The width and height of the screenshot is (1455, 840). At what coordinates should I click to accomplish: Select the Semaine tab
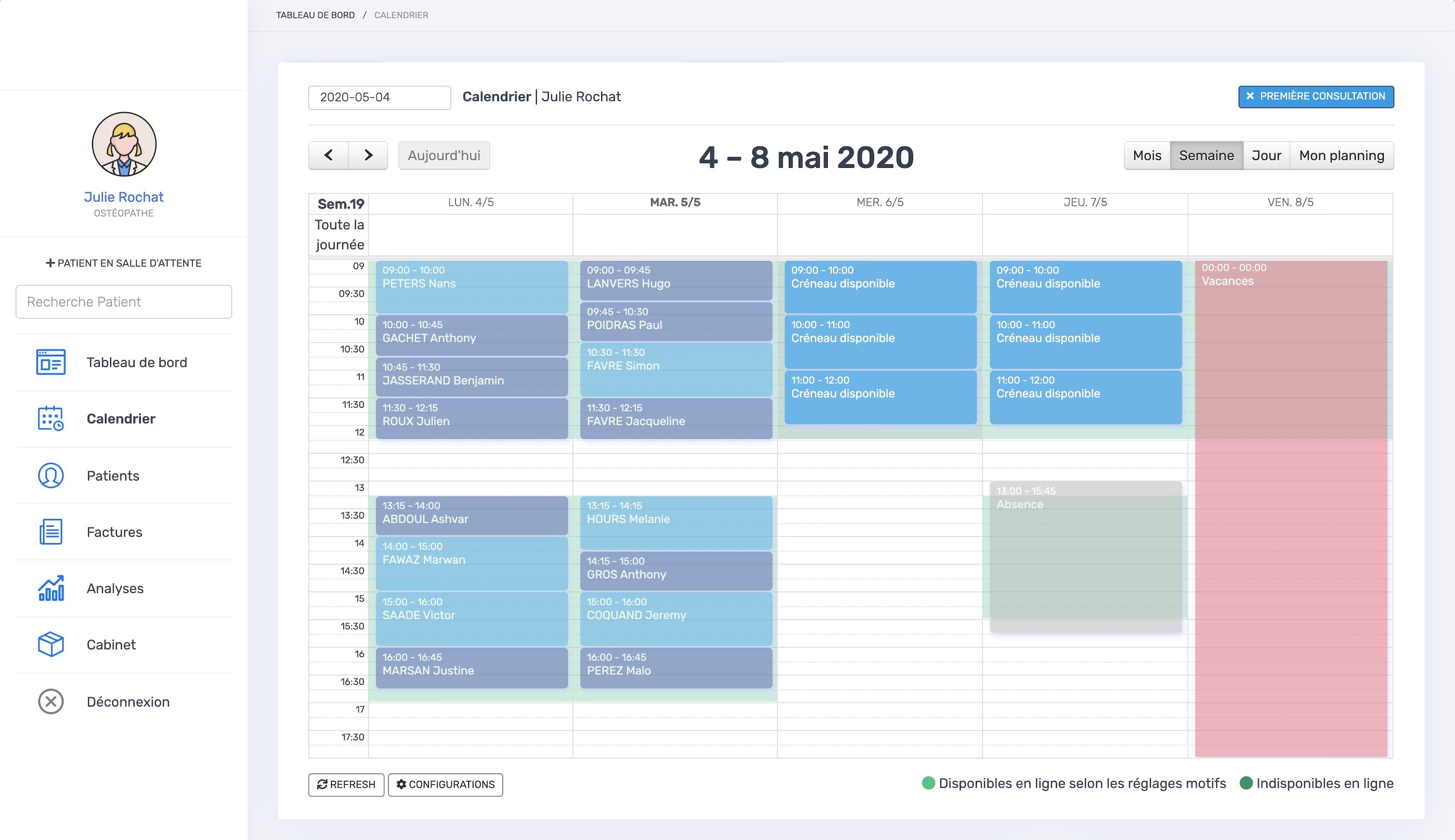click(x=1207, y=155)
